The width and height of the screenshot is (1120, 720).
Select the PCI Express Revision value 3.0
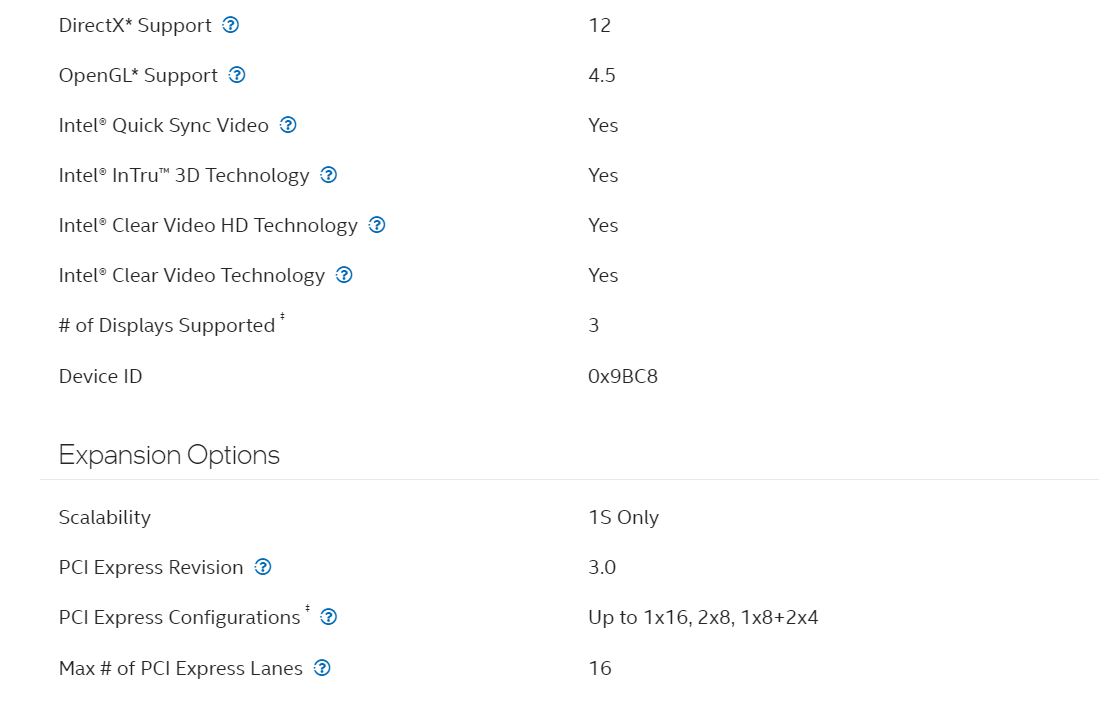[602, 568]
